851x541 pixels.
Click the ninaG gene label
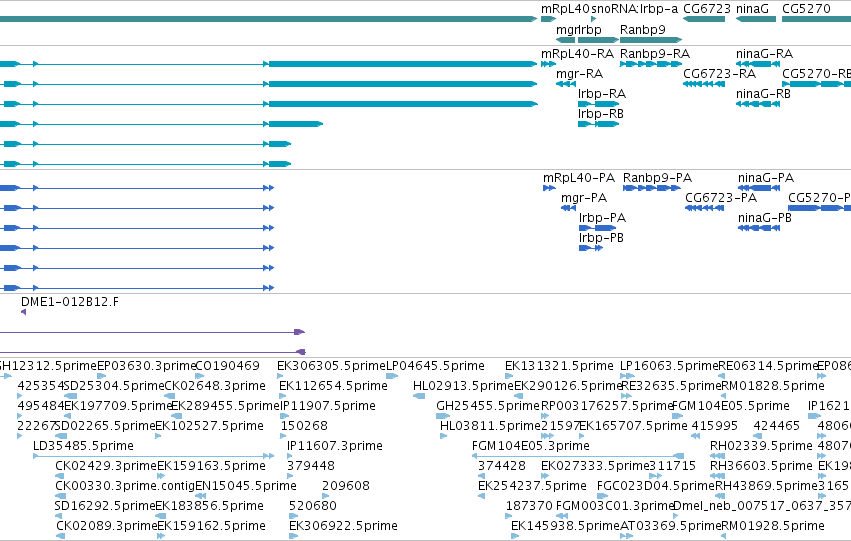[x=752, y=9]
